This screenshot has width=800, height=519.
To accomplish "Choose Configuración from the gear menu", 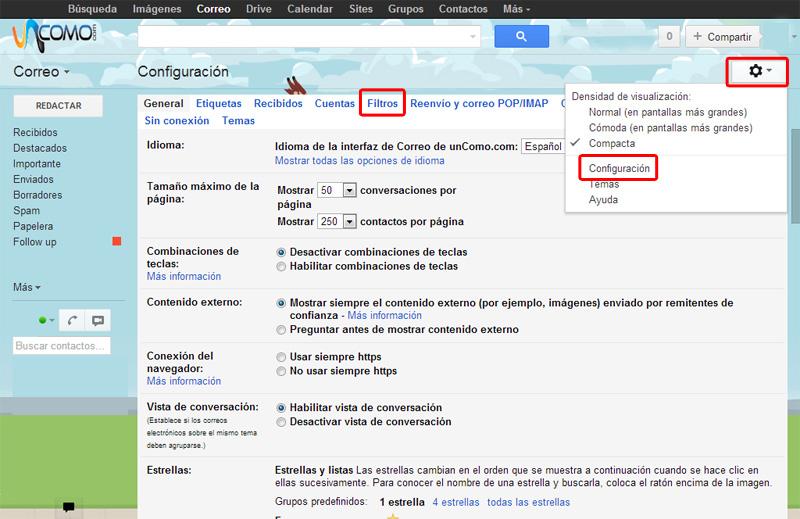I will [x=619, y=169].
